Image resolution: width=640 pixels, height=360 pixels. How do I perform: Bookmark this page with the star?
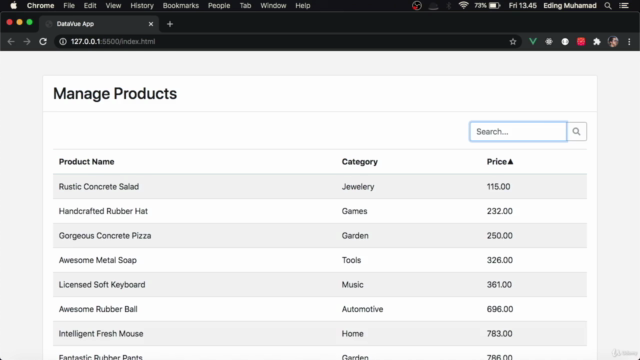(513, 42)
